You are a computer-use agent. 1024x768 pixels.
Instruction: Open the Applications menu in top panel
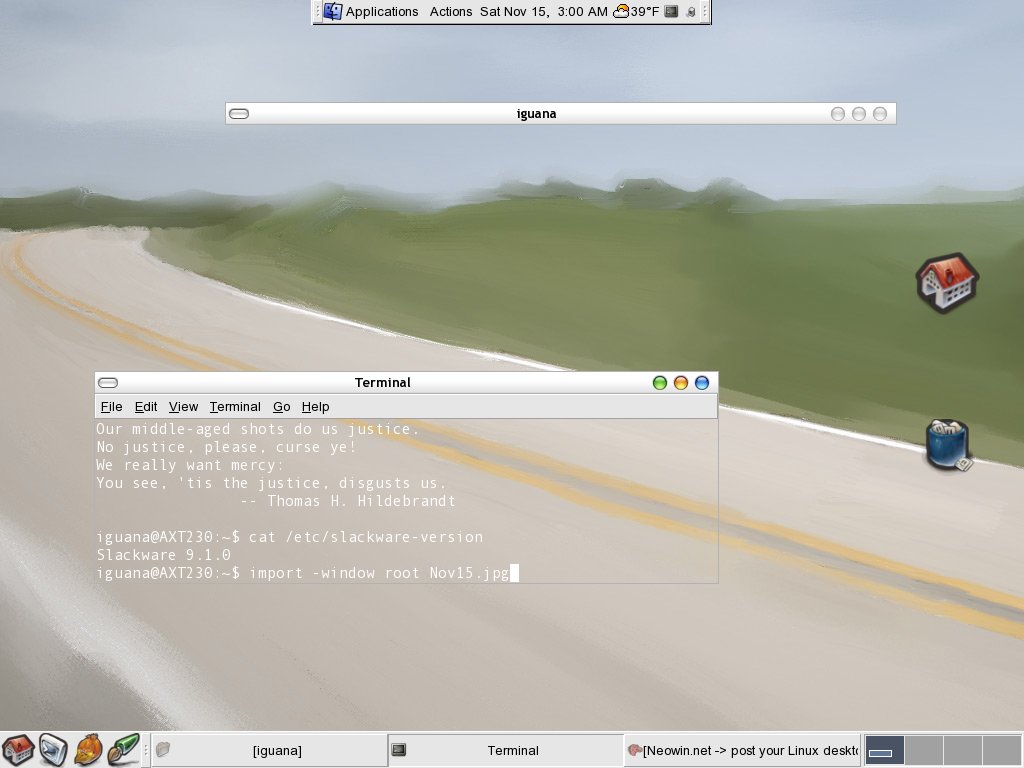click(381, 12)
